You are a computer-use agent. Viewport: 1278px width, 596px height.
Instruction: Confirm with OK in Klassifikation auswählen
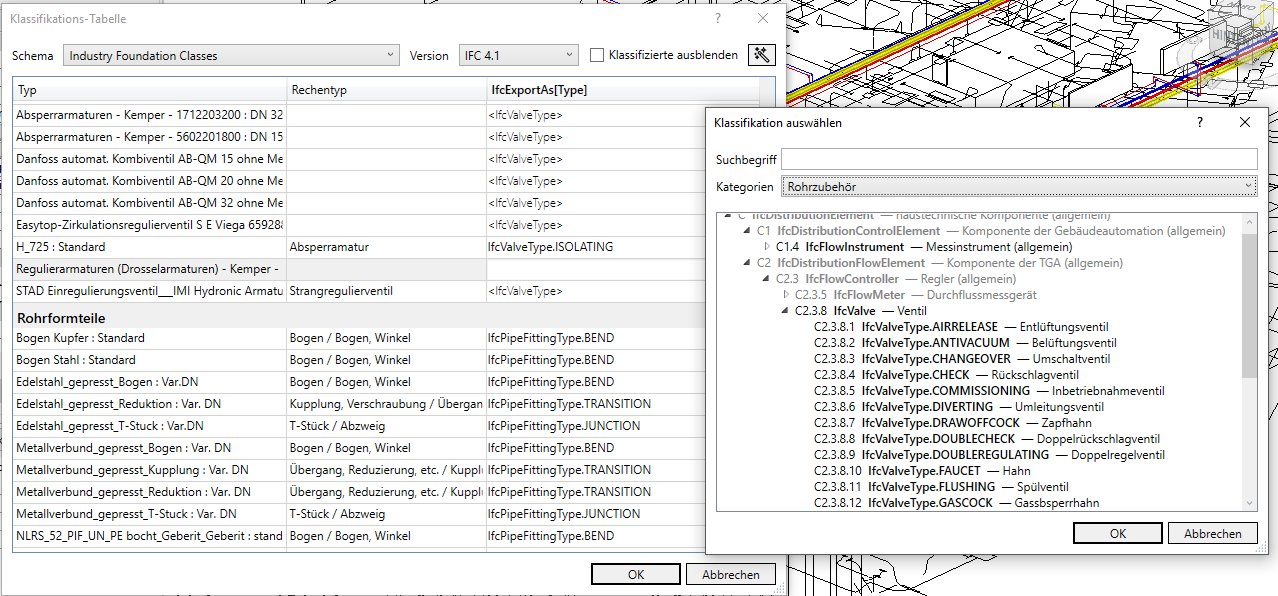pyautogui.click(x=1117, y=534)
